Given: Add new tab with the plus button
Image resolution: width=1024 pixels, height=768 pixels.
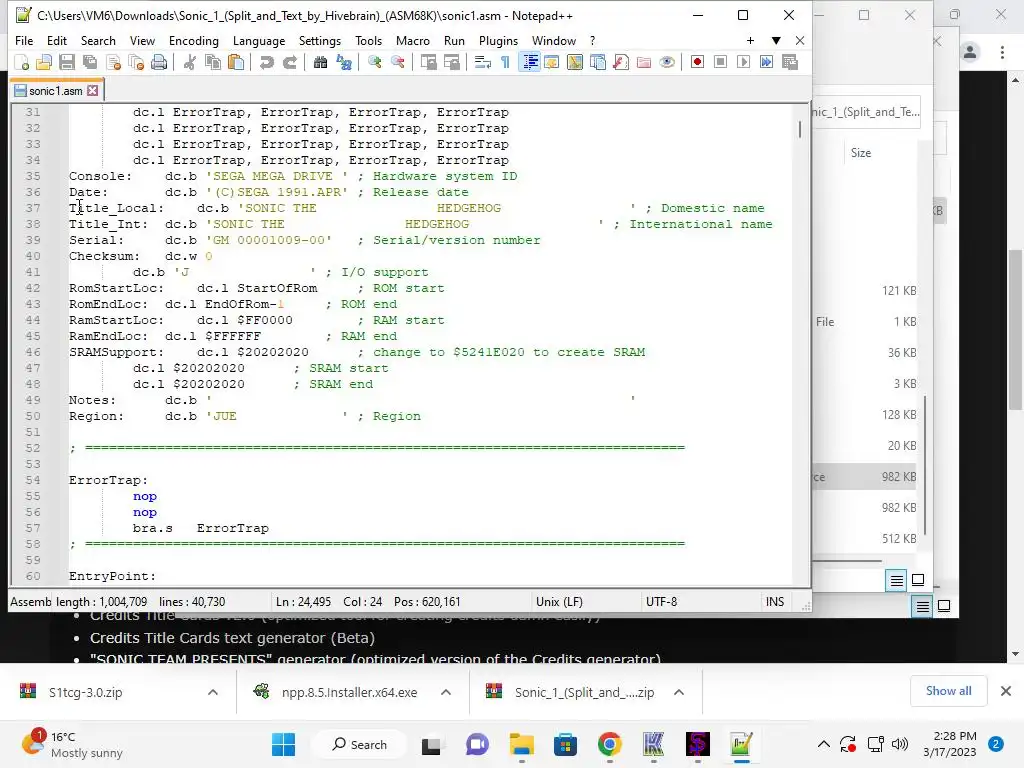Looking at the screenshot, I should [x=750, y=40].
